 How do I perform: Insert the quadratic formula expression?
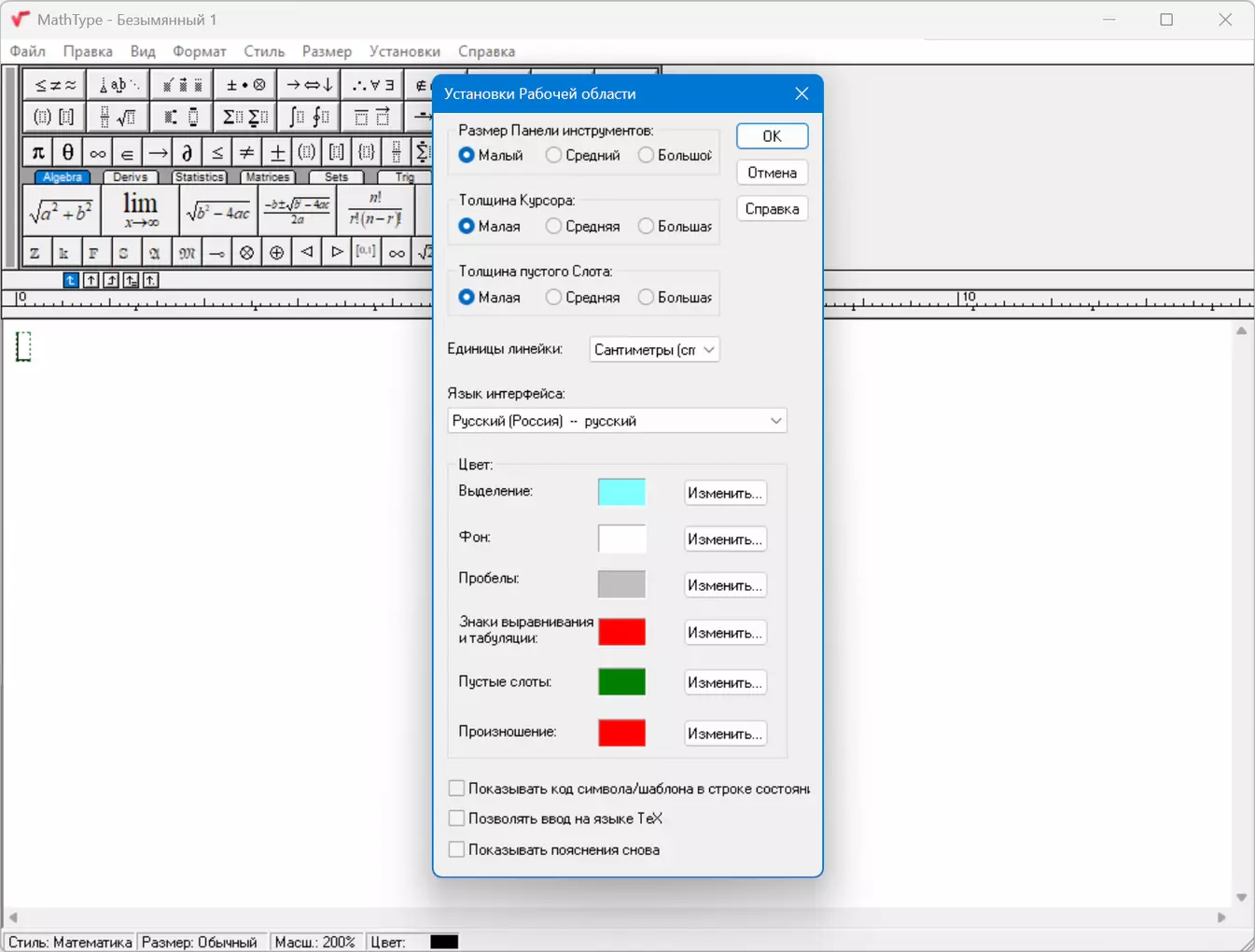coord(298,210)
